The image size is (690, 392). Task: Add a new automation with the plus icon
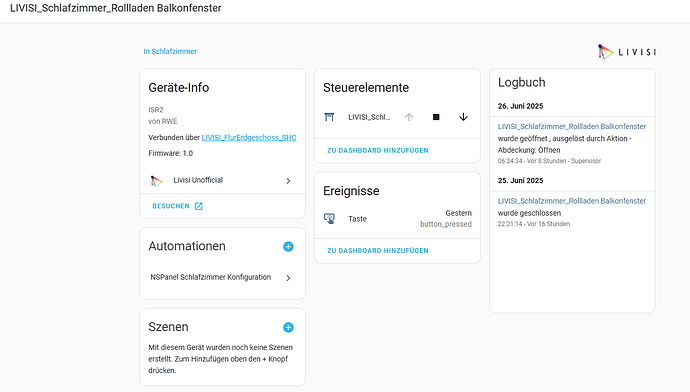tap(288, 246)
